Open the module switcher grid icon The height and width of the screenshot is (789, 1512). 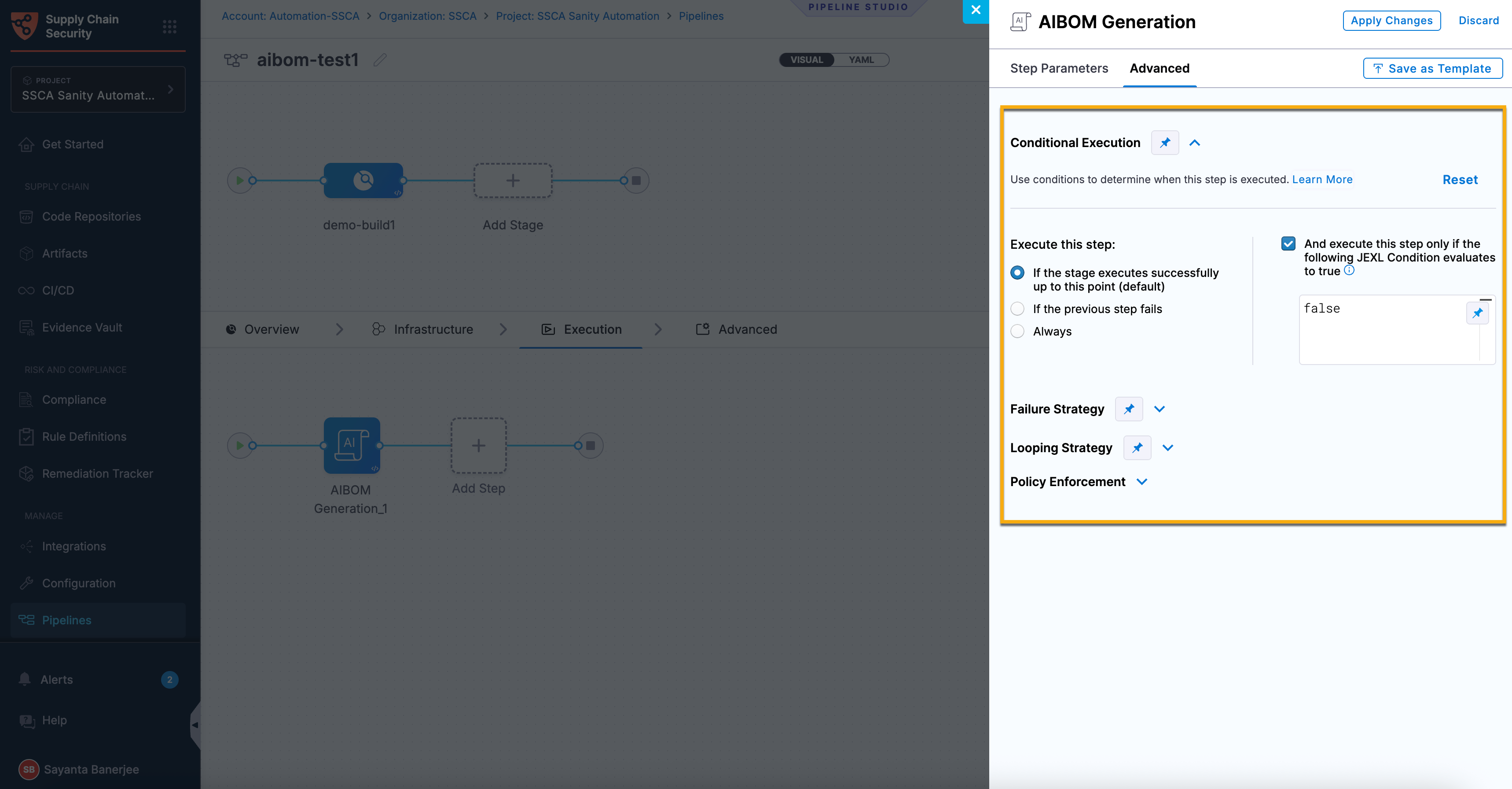click(169, 26)
